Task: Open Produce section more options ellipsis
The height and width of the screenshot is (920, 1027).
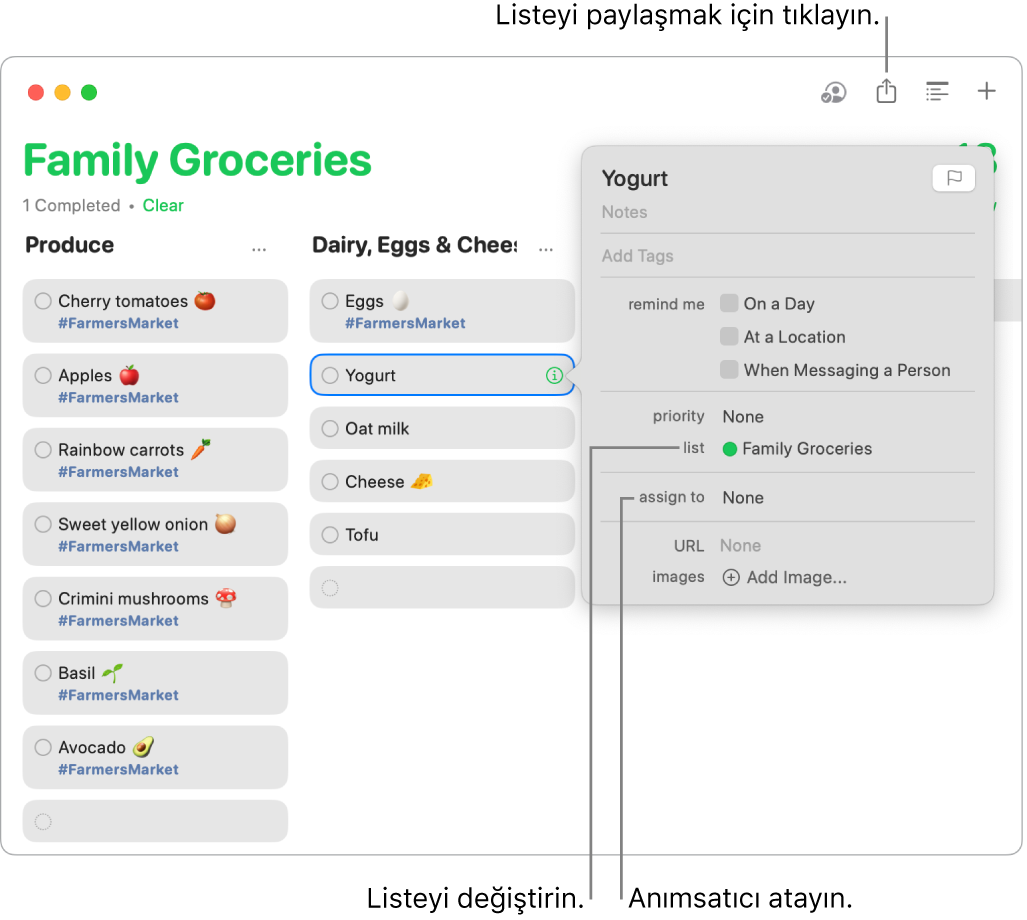Action: pos(259,249)
